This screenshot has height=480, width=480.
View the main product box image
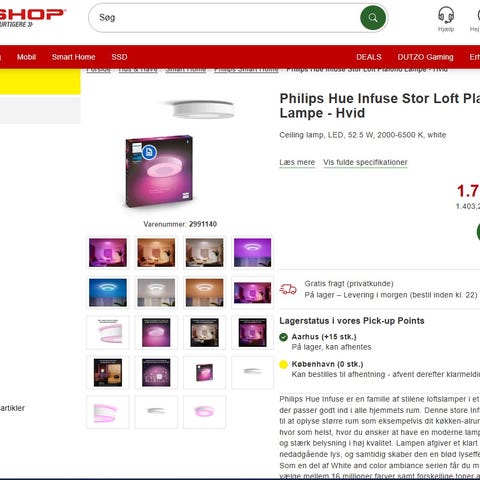pyautogui.click(x=159, y=171)
